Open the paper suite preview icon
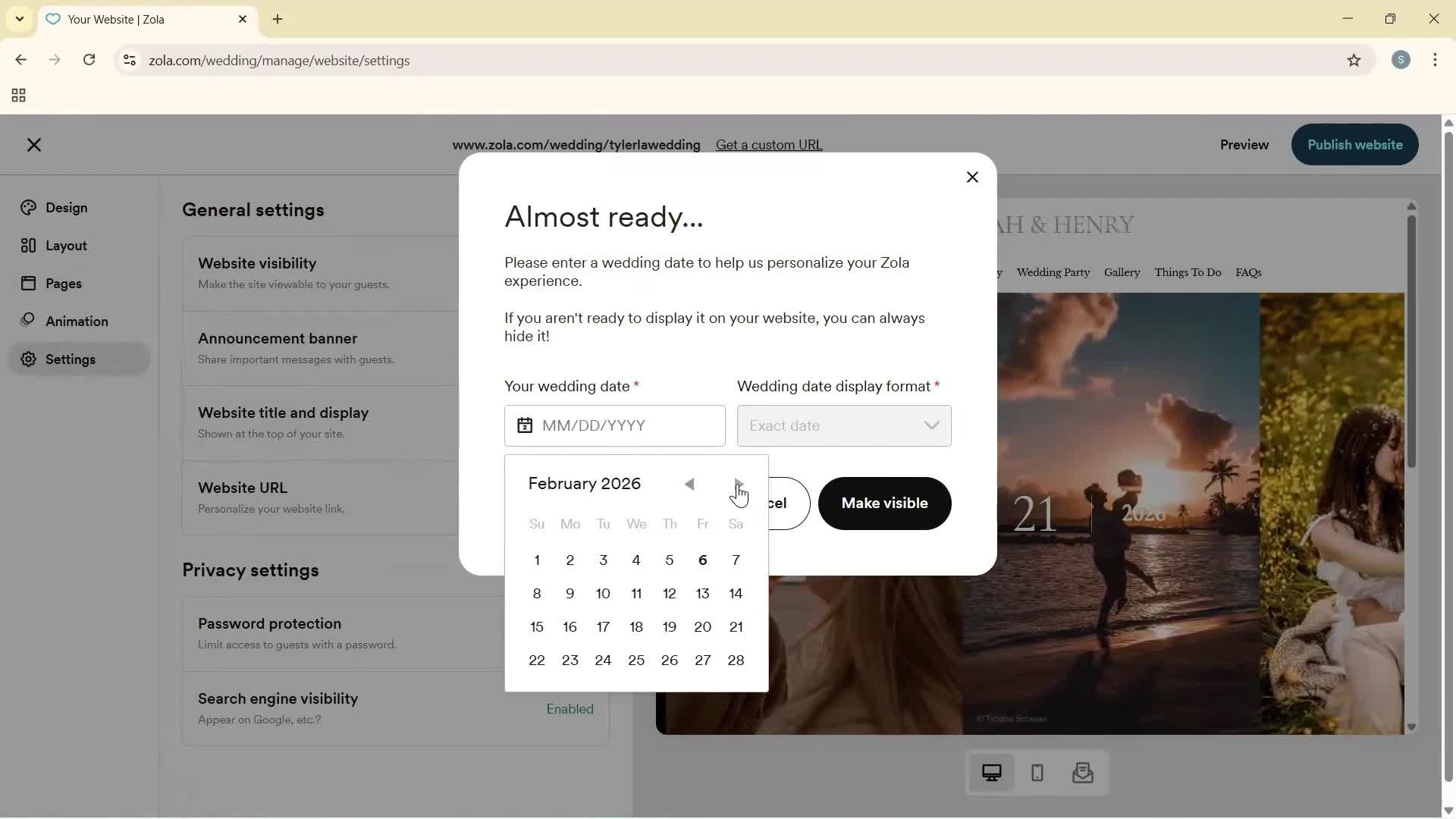Screen dimensions: 1456x819 (x=1083, y=773)
